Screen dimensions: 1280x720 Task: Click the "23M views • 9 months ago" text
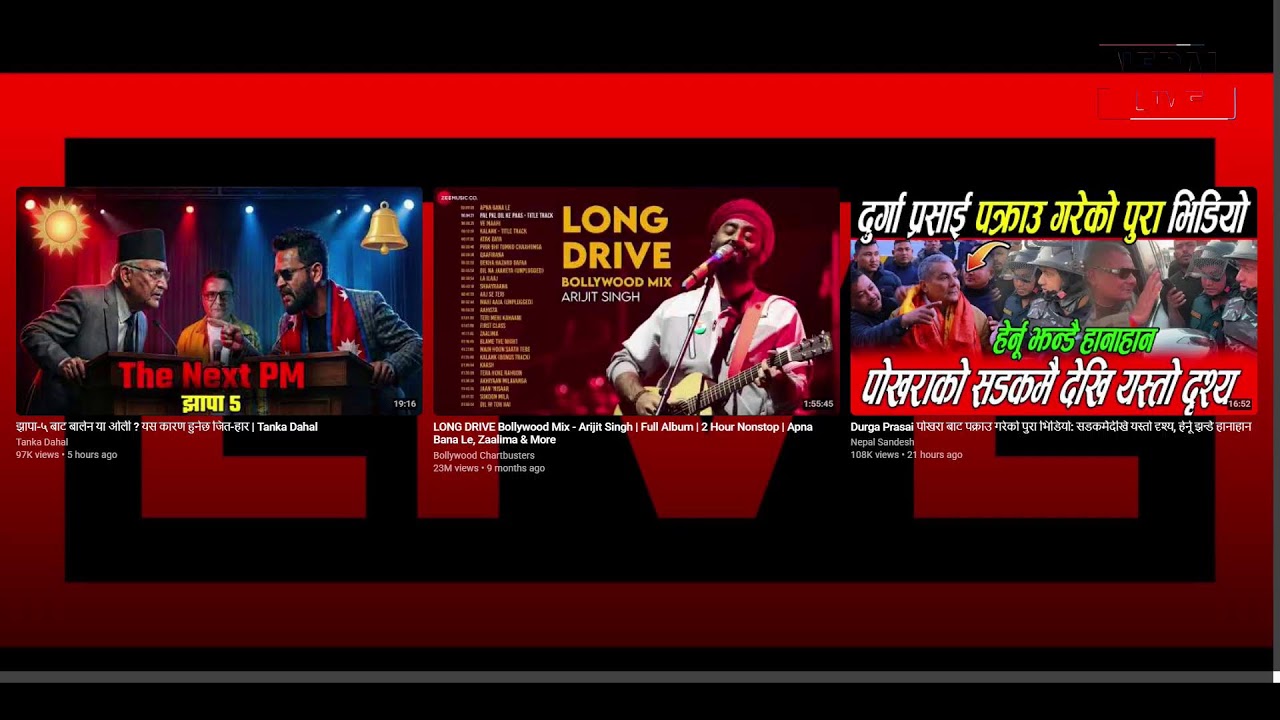489,468
